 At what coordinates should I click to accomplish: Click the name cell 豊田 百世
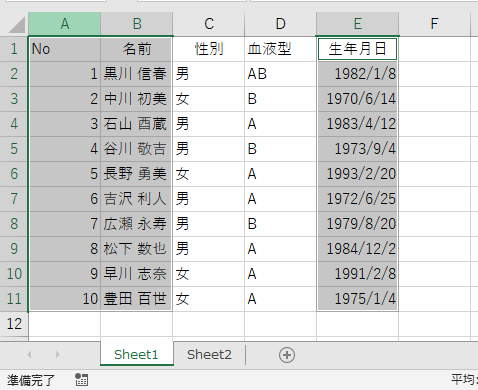tap(136, 299)
